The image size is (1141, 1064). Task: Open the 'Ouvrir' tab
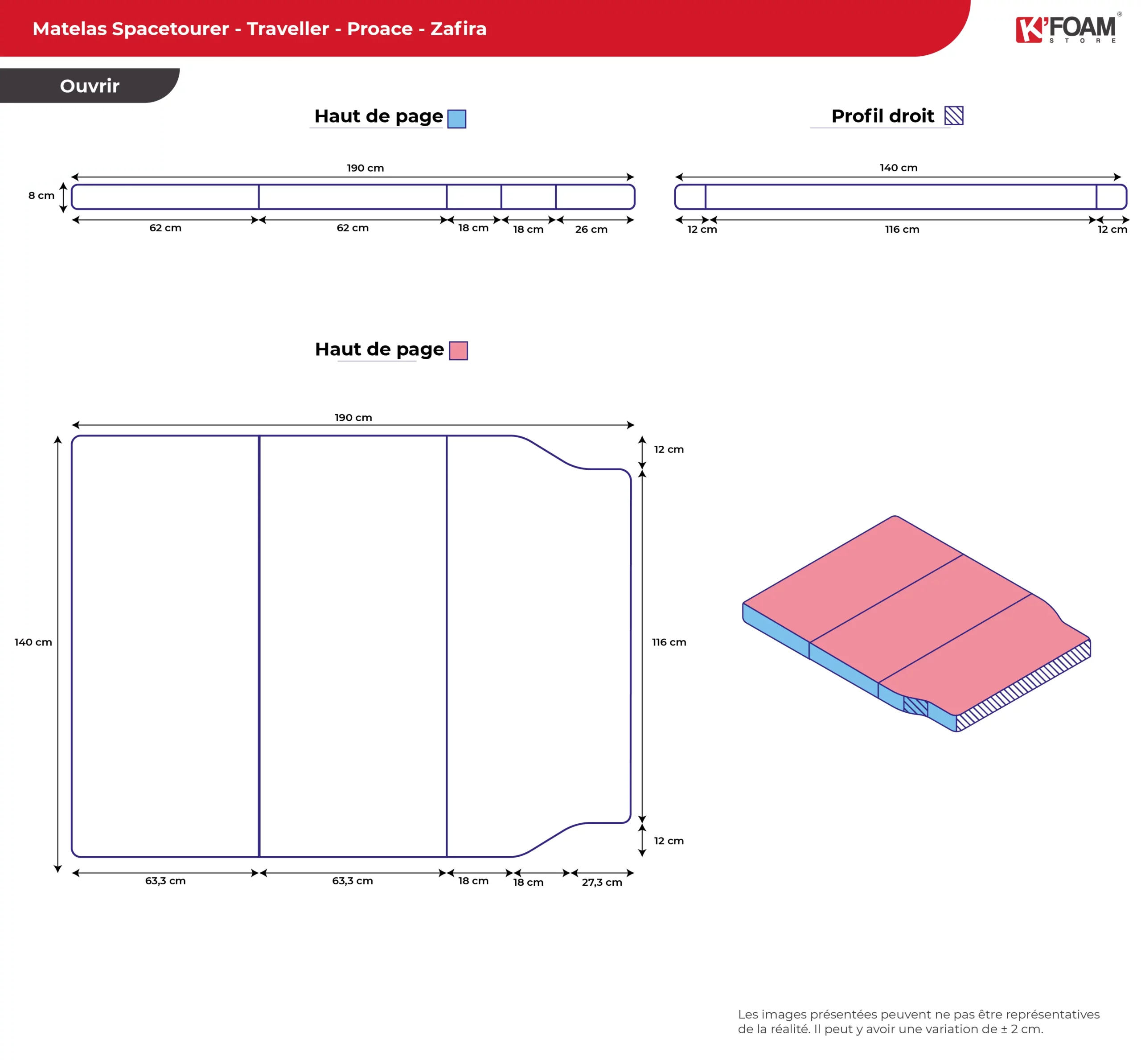89,86
